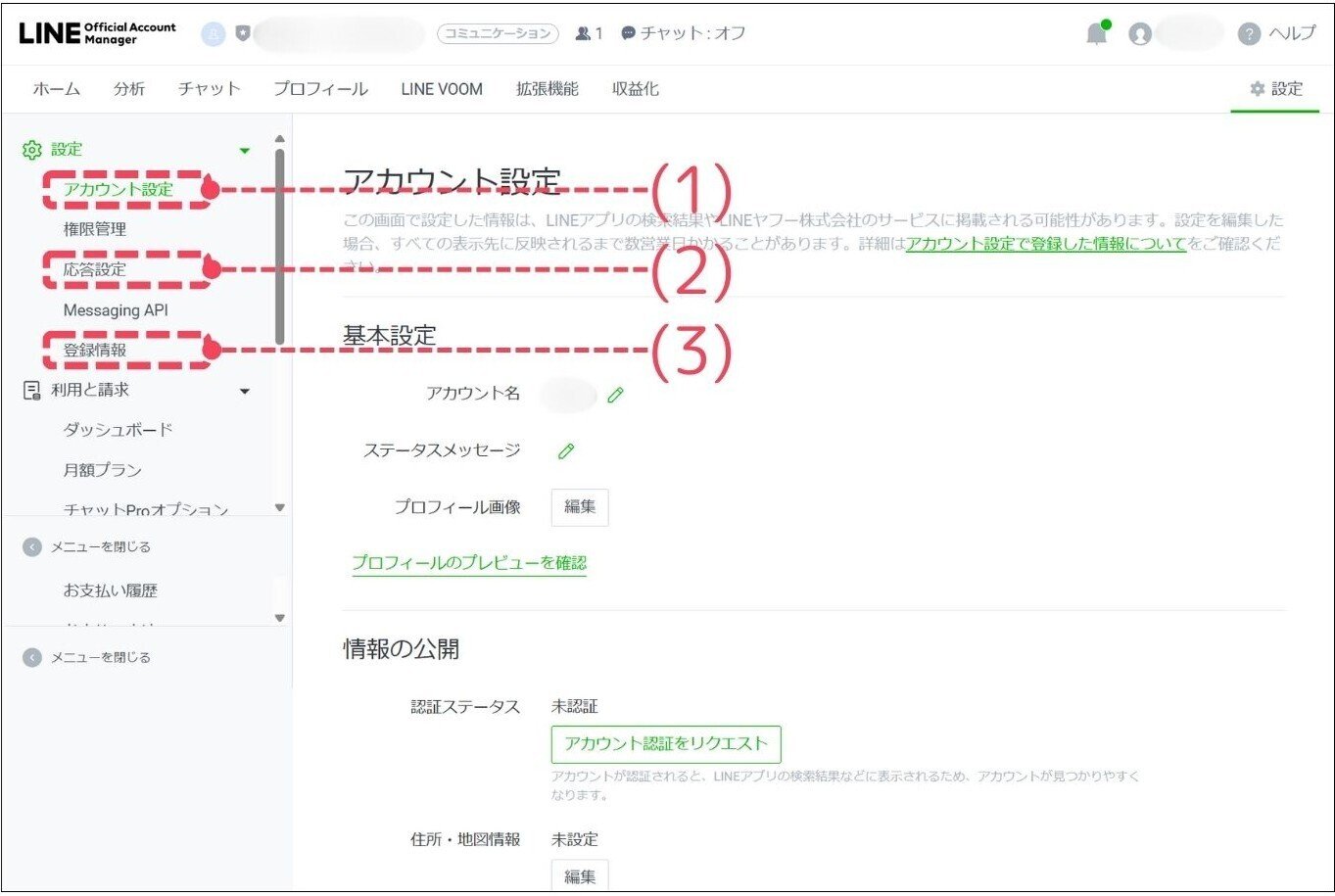The width and height of the screenshot is (1335, 896).
Task: Click the LINE Official Account Manager logo
Action: click(95, 32)
